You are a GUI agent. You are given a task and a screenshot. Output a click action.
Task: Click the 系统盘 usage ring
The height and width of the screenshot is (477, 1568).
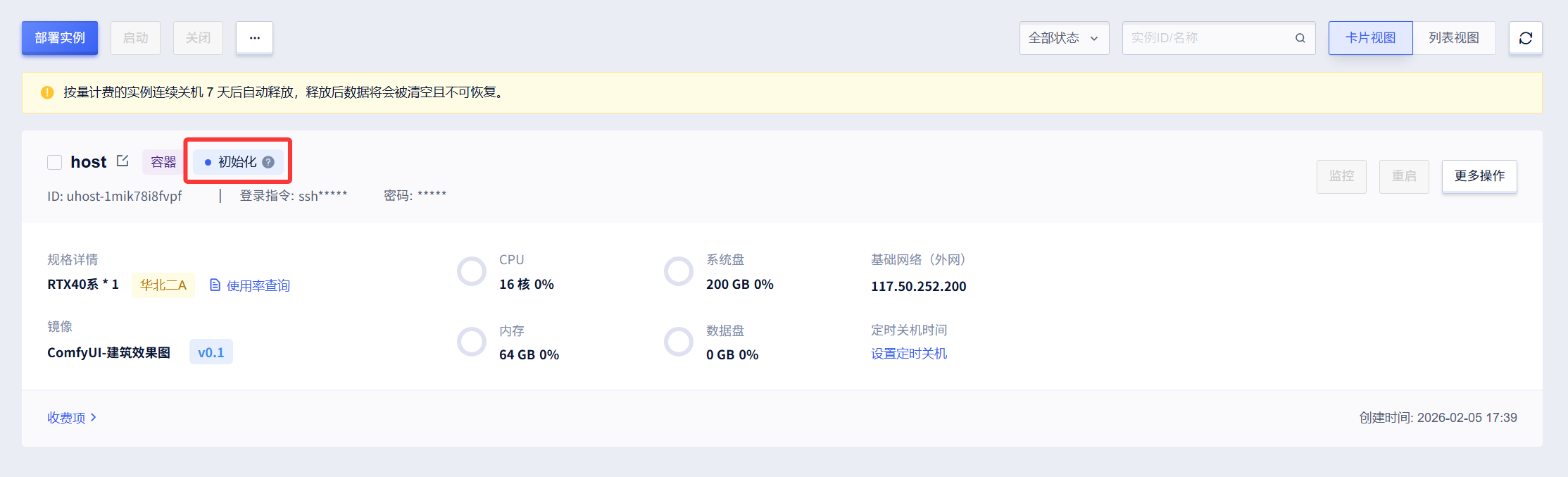(679, 271)
